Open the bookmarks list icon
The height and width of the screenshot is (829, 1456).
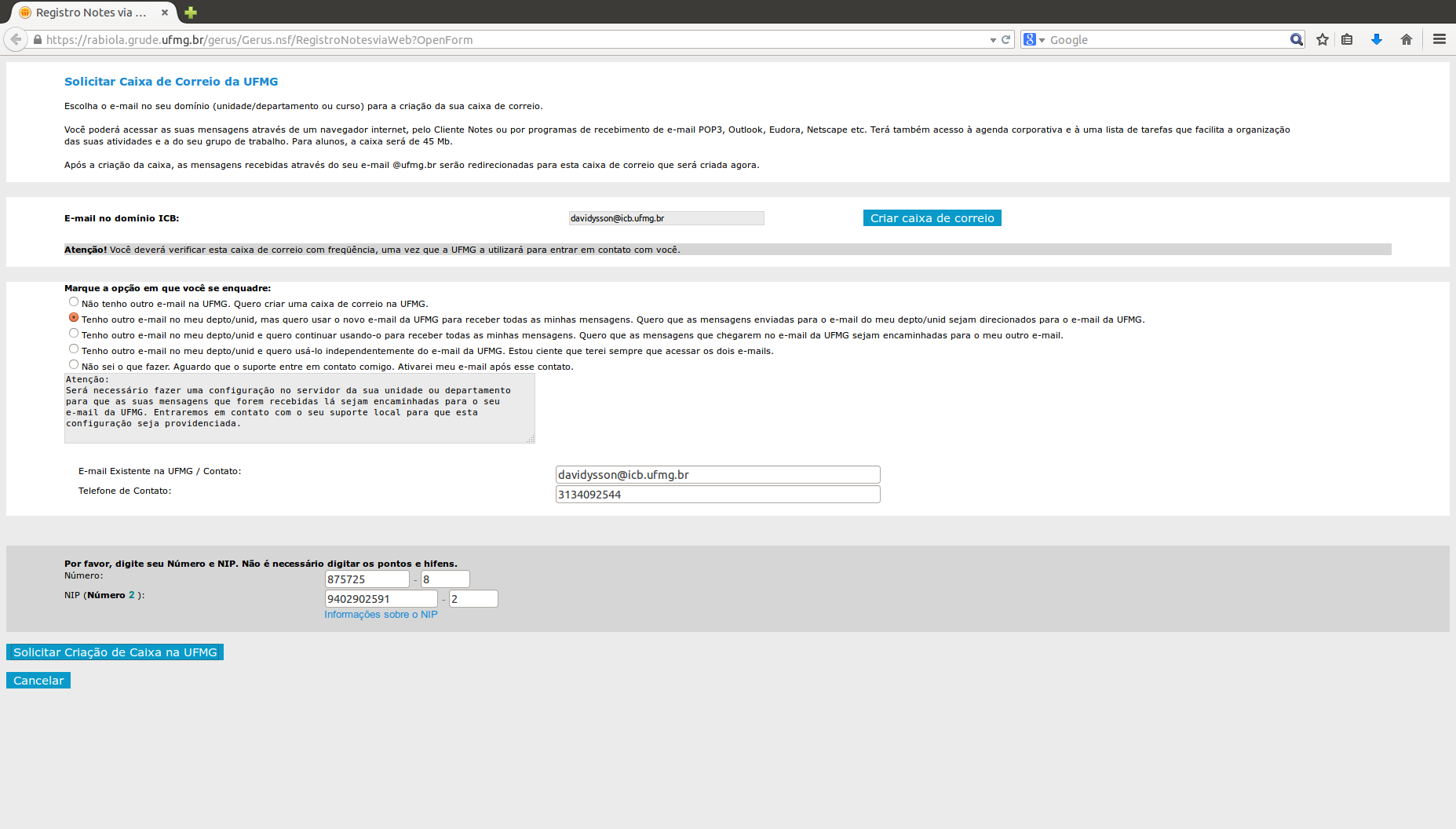[1347, 39]
